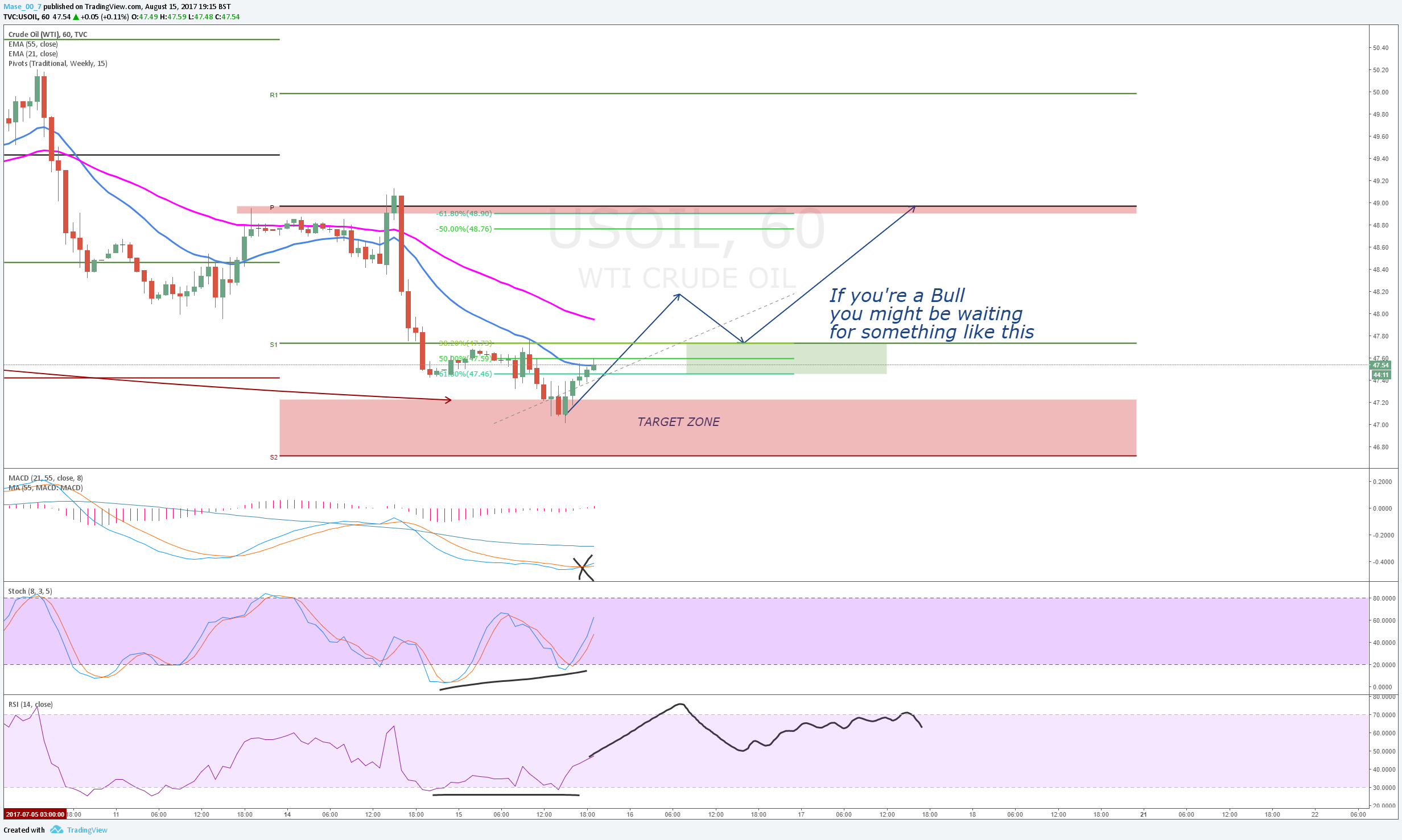This screenshot has height=840, width=1402.
Task: Click the -61.80%(48.90) Fibonacci label
Action: click(464, 214)
